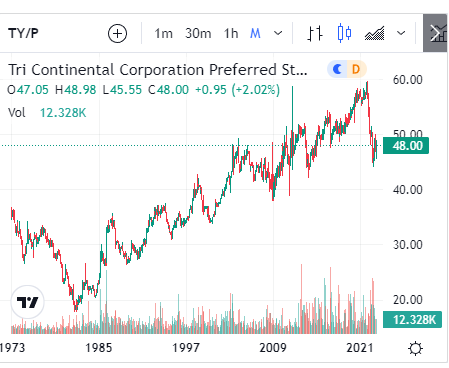This screenshot has width=449, height=368.
Task: Click the 12.328K volume axis label
Action: (412, 320)
